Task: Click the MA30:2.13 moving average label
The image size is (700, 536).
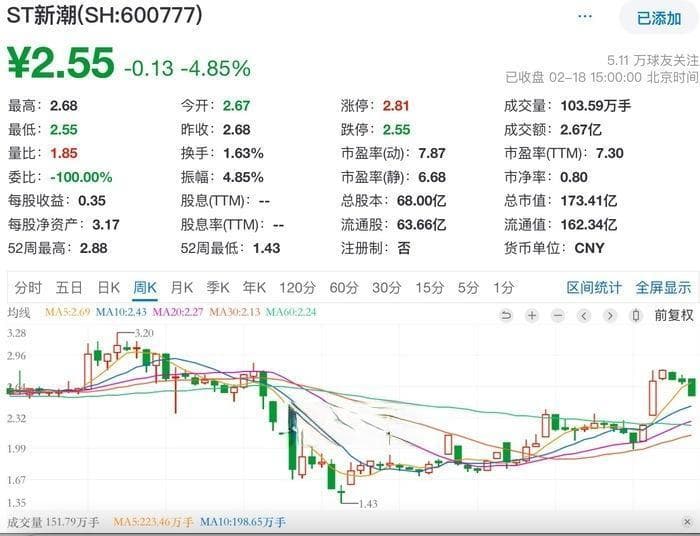Action: [234, 312]
